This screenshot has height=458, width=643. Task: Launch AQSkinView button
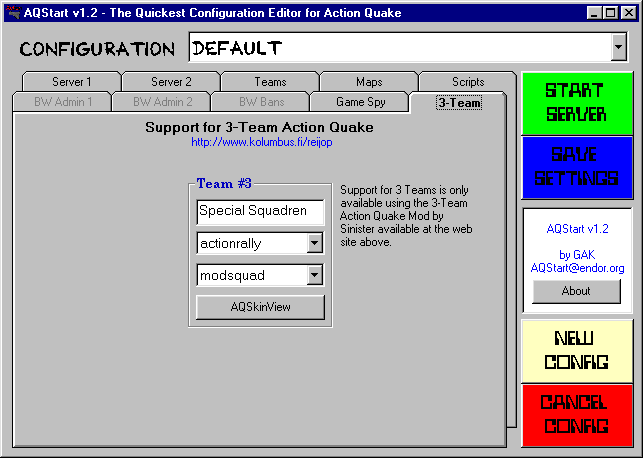260,307
